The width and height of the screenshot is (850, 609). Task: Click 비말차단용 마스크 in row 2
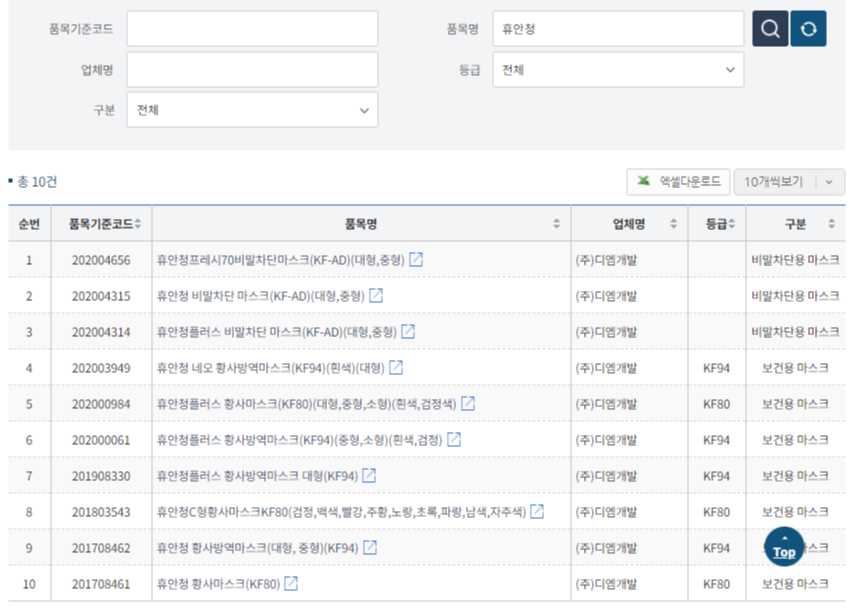pos(795,296)
